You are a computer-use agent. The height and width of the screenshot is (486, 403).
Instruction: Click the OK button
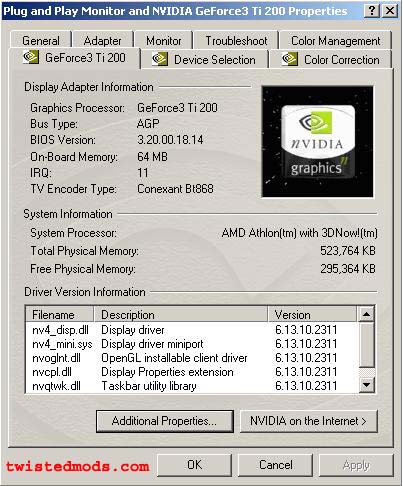click(194, 465)
